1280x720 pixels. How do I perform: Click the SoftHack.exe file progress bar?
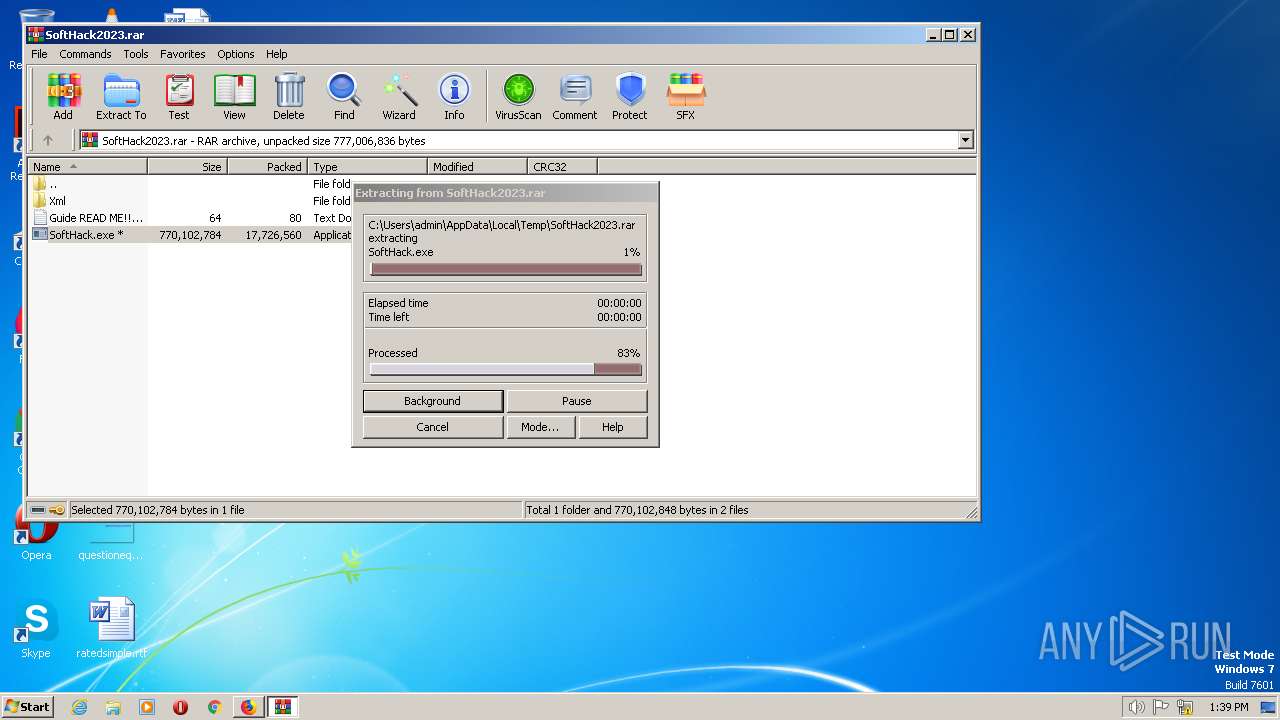(x=506, y=269)
